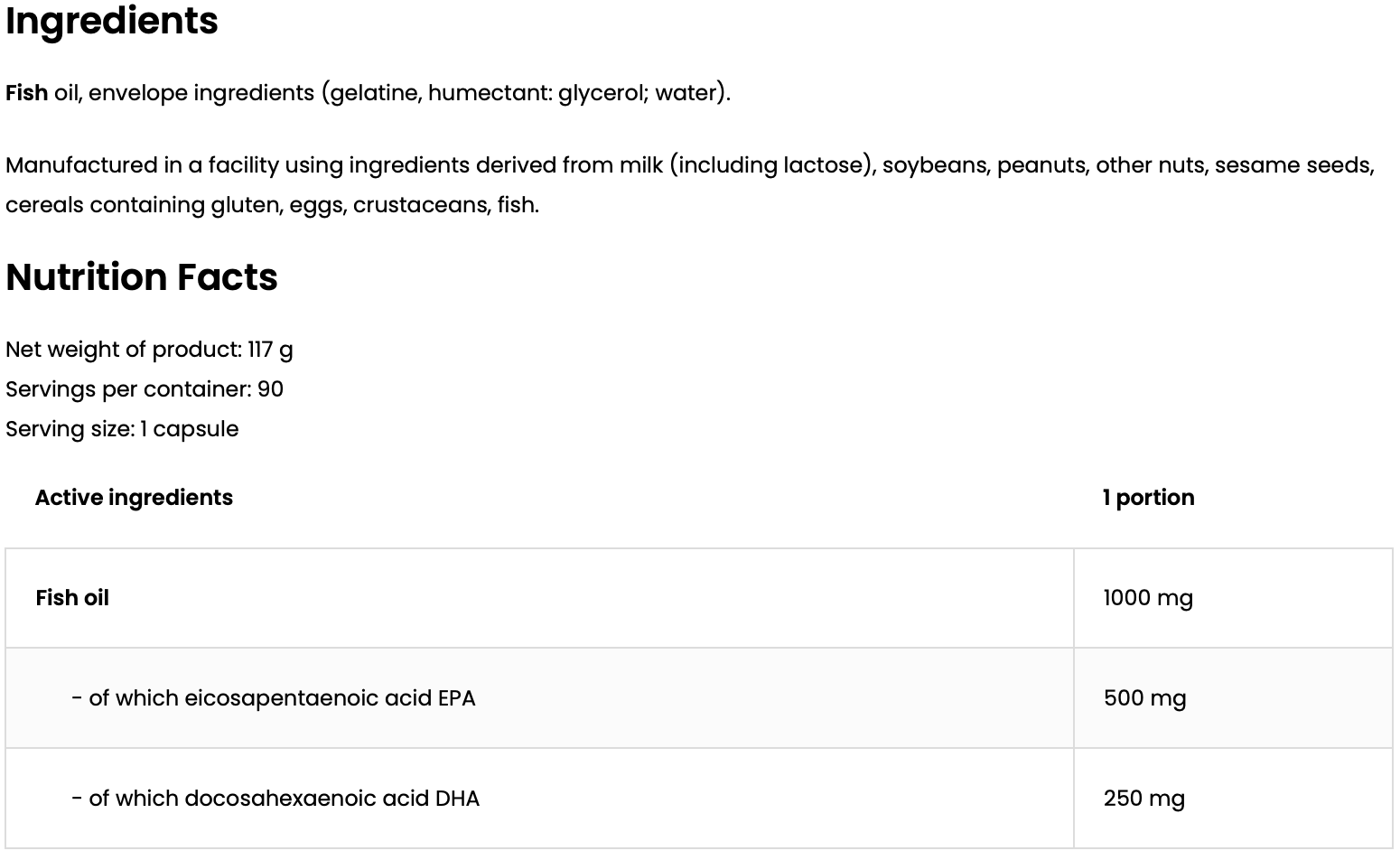The image size is (1400, 860).
Task: Click the 1000 mg value cell
Action: click(x=1233, y=598)
